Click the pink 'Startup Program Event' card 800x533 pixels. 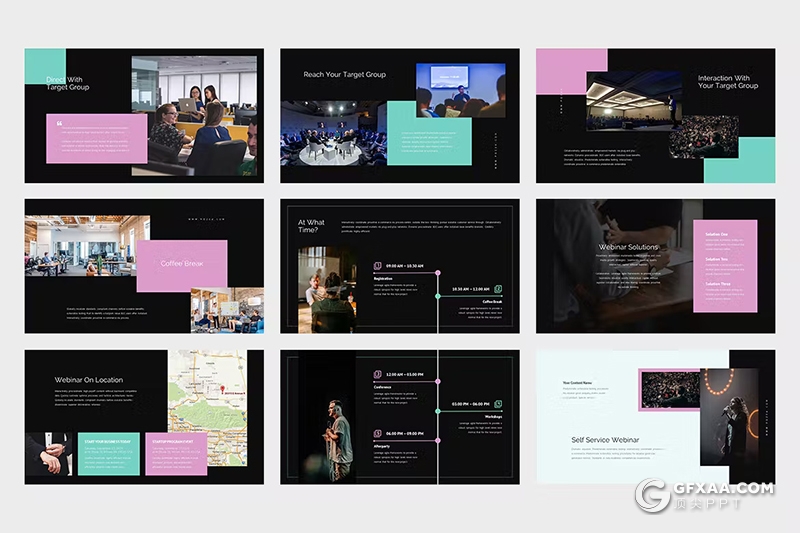coord(176,452)
